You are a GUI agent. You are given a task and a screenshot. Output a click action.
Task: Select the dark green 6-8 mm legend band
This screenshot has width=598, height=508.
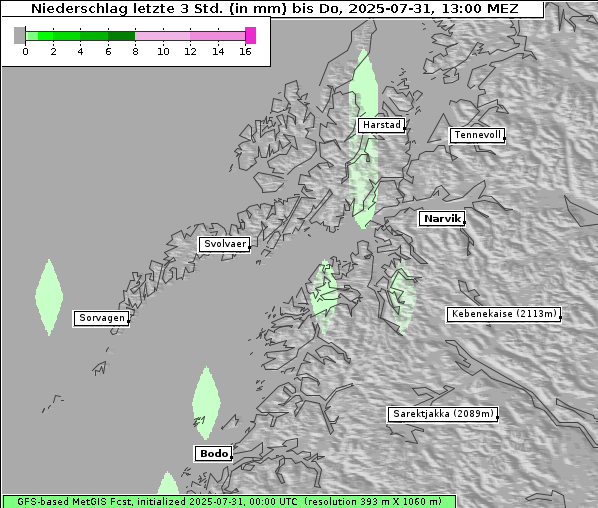tap(122, 36)
